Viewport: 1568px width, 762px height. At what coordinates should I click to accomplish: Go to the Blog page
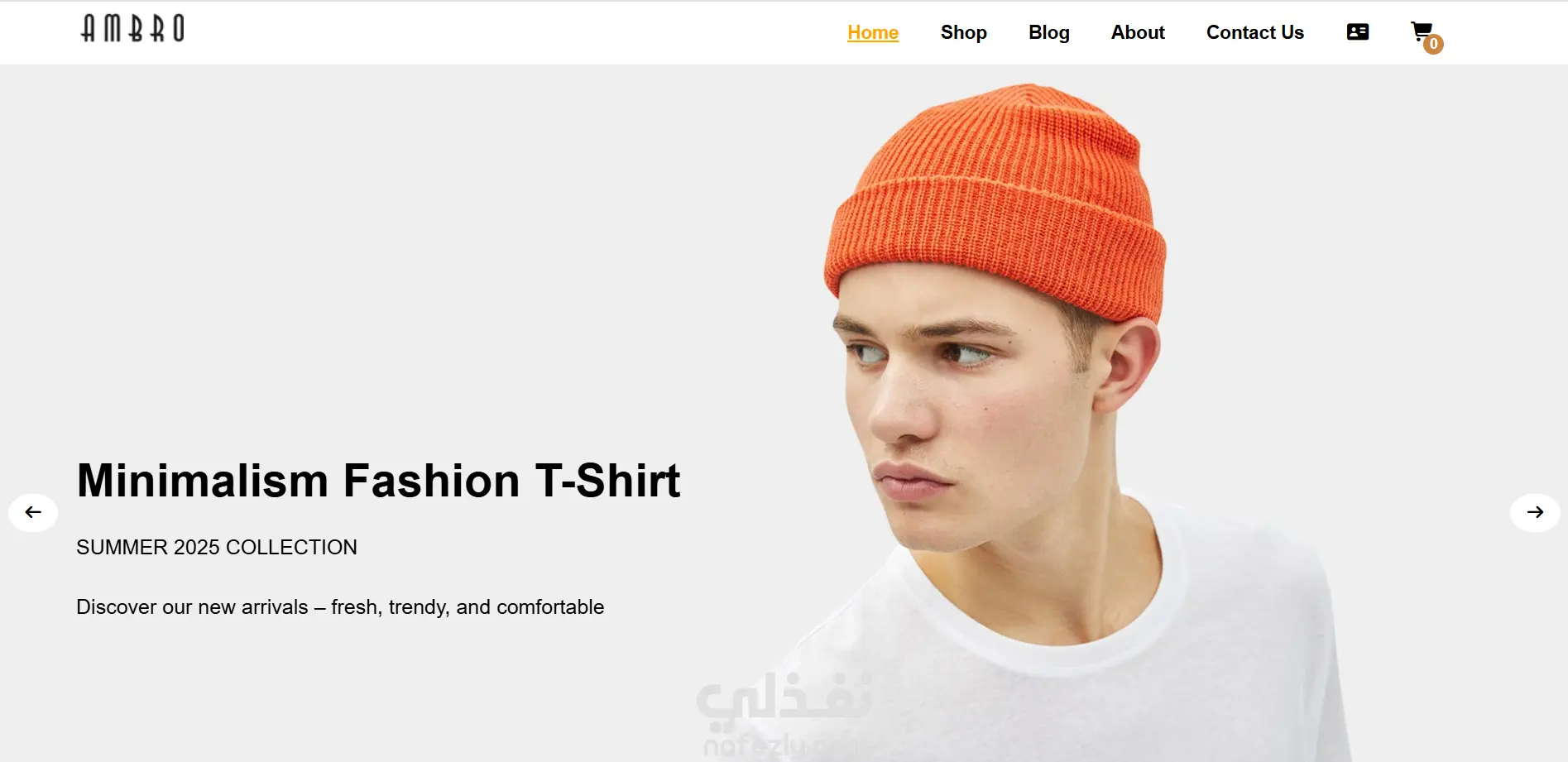click(x=1048, y=32)
